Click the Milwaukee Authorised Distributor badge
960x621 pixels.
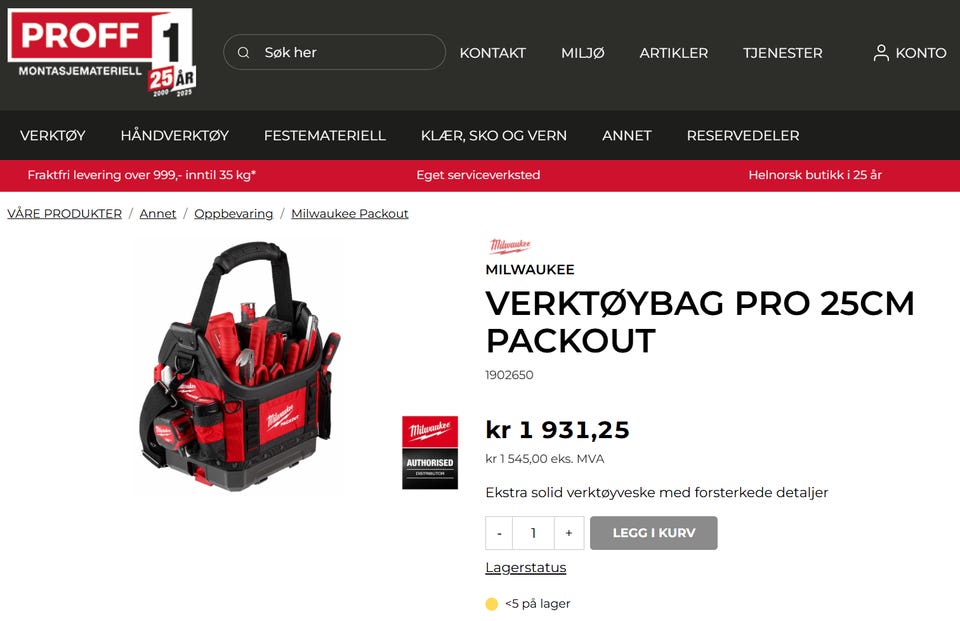[430, 453]
